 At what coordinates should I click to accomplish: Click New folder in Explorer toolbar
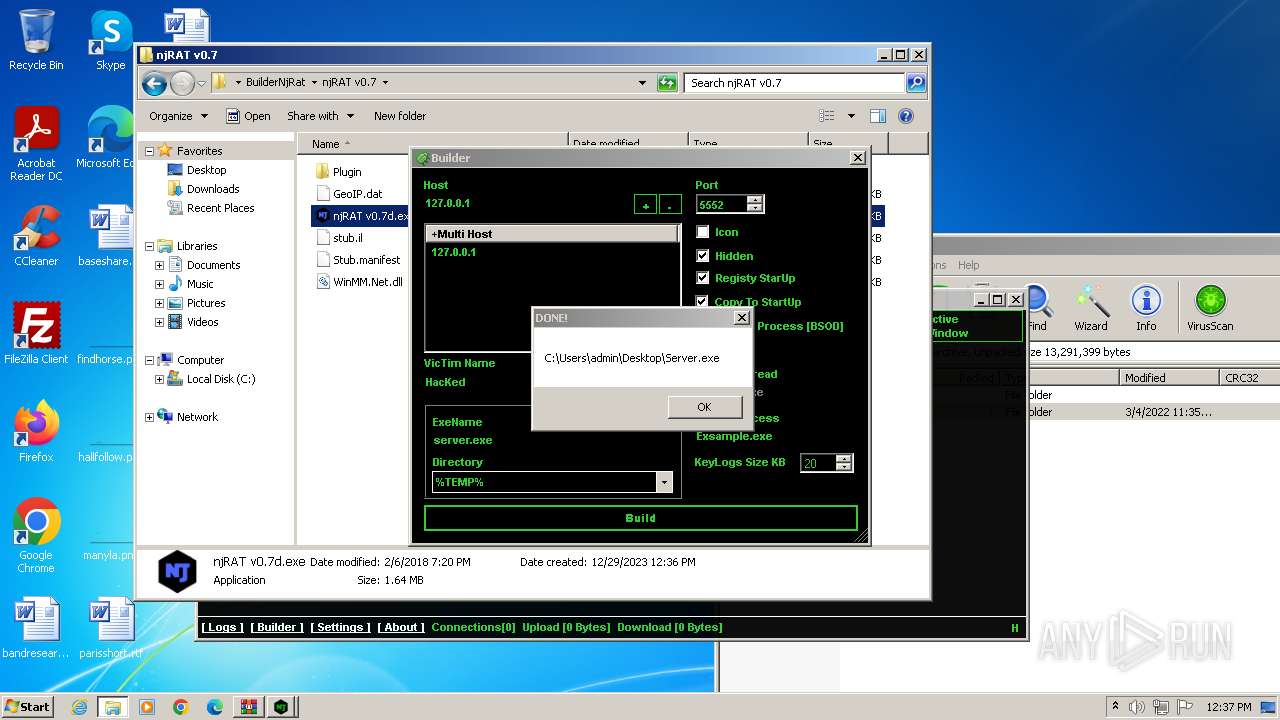(x=400, y=116)
